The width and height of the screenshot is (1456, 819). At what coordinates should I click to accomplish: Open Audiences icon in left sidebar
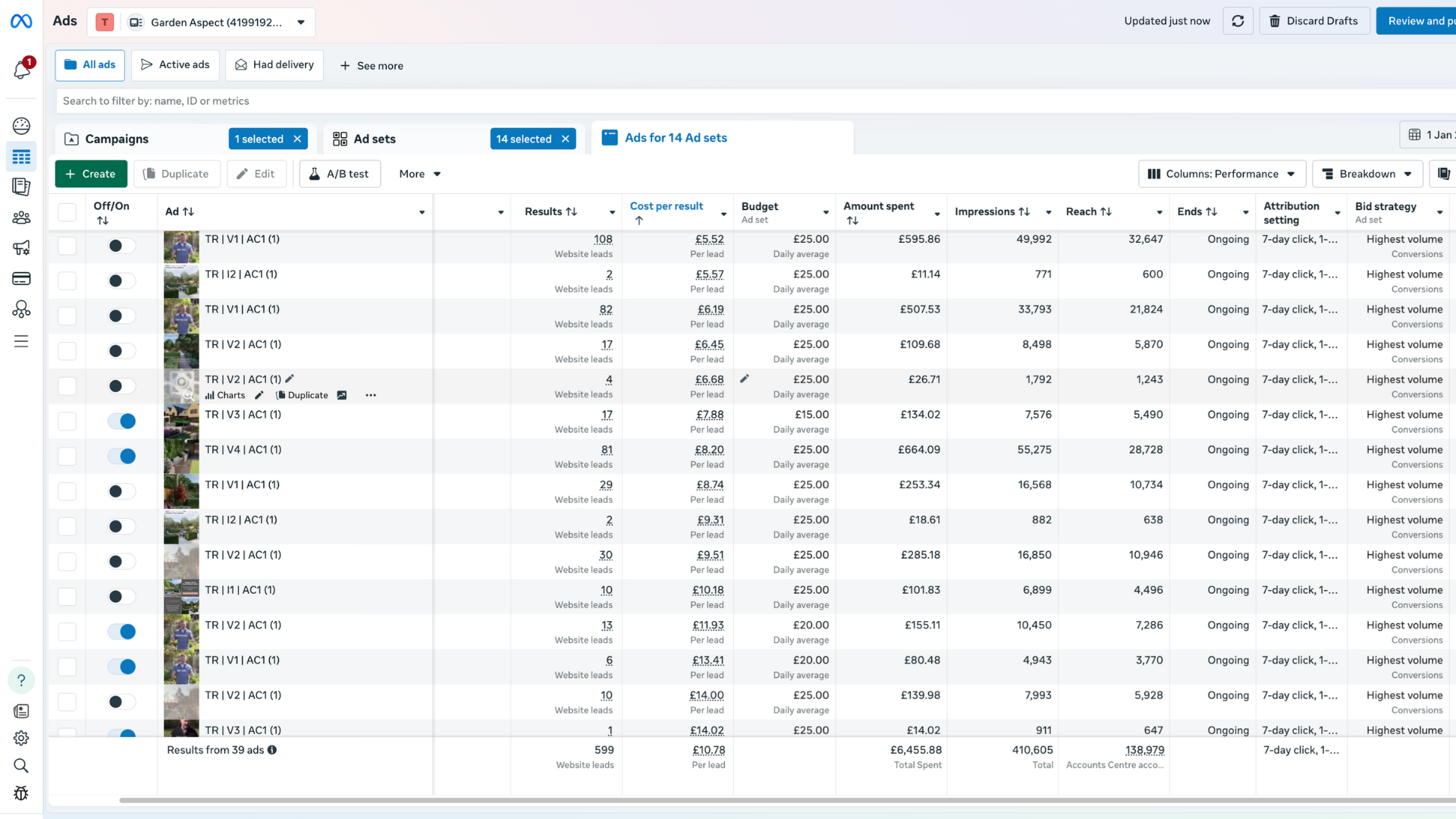coord(21,218)
